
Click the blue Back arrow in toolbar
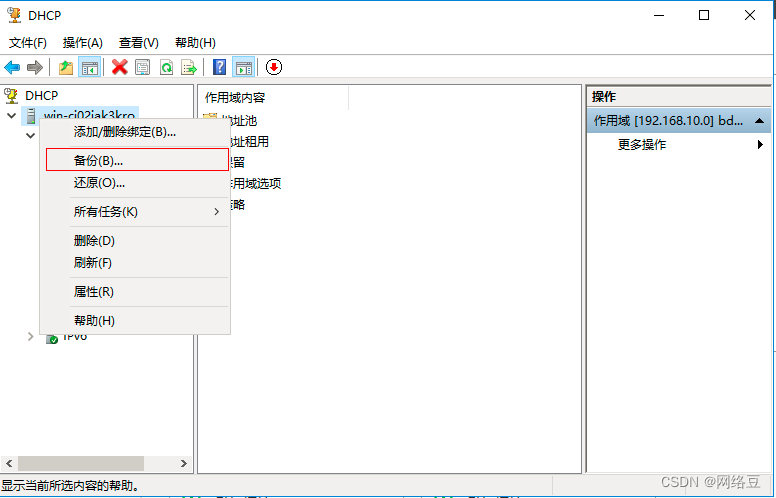point(12,67)
